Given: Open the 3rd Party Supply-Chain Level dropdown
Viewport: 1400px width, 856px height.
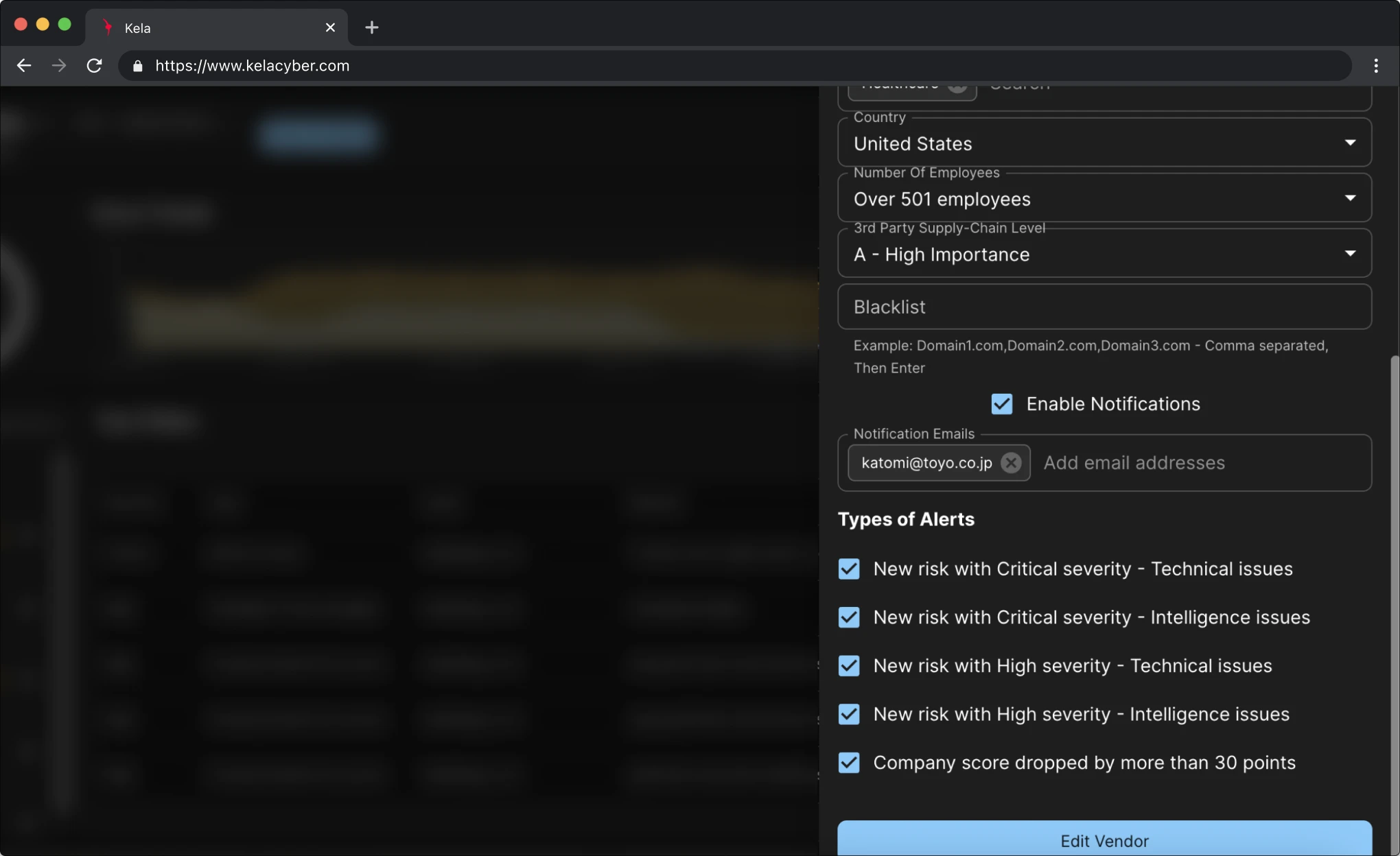Looking at the screenshot, I should pyautogui.click(x=1104, y=254).
